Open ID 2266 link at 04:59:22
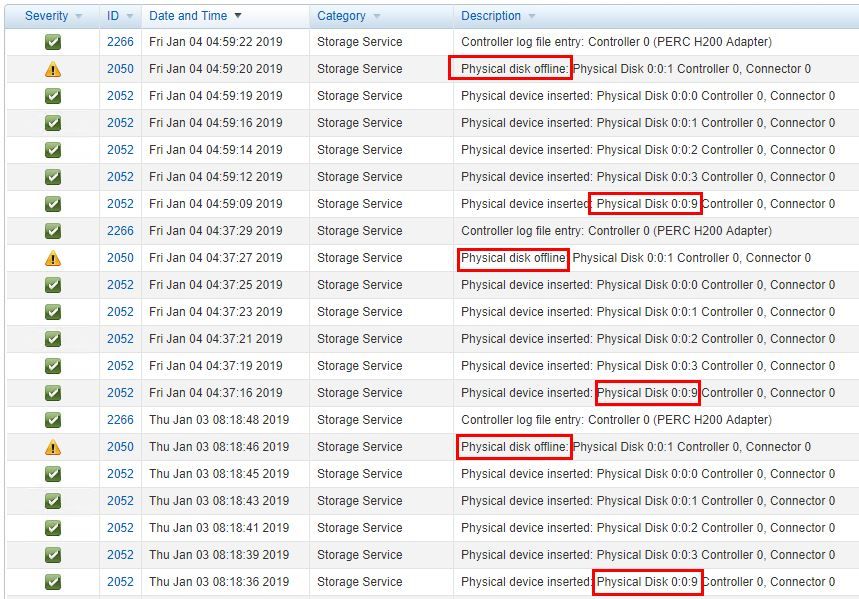Screen dimensions: 859x599 pyautogui.click(x=120, y=42)
